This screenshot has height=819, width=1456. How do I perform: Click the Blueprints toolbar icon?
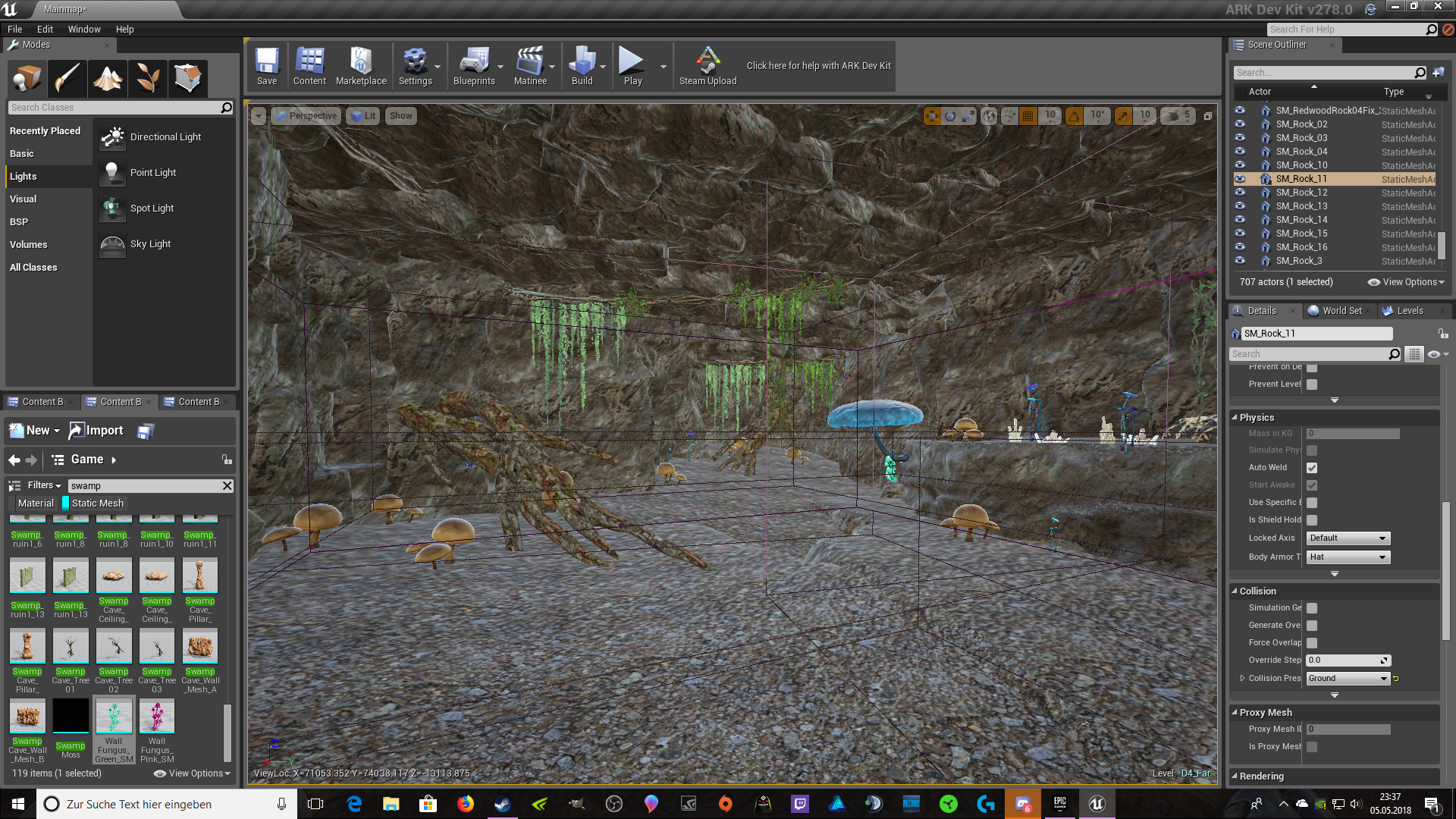[474, 66]
